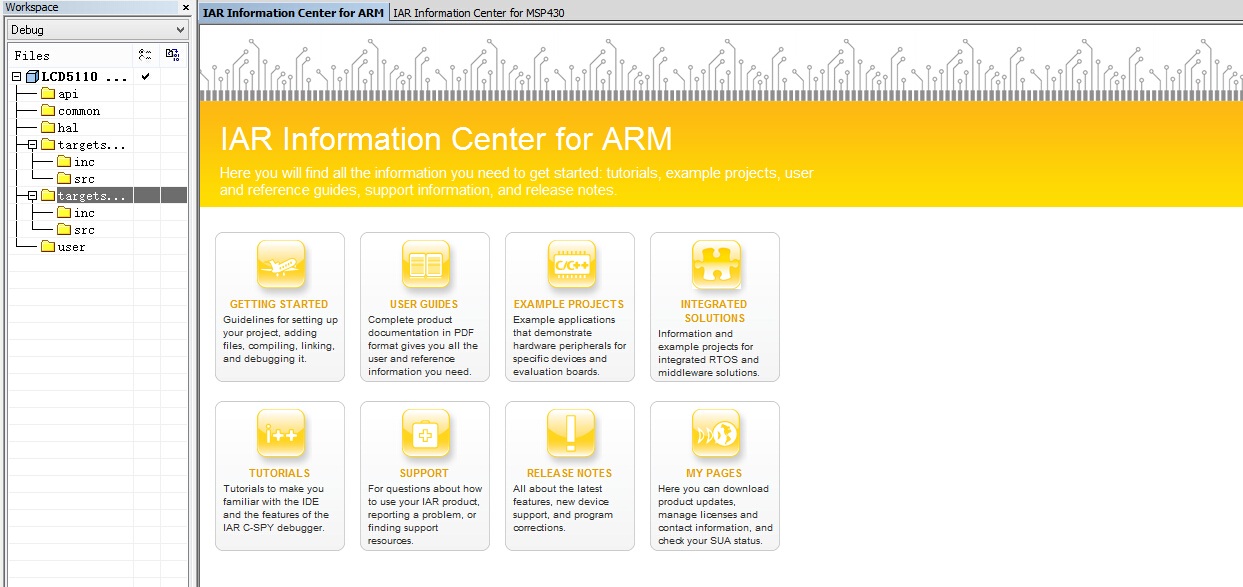
Task: Select the common folder
Action: (70, 111)
